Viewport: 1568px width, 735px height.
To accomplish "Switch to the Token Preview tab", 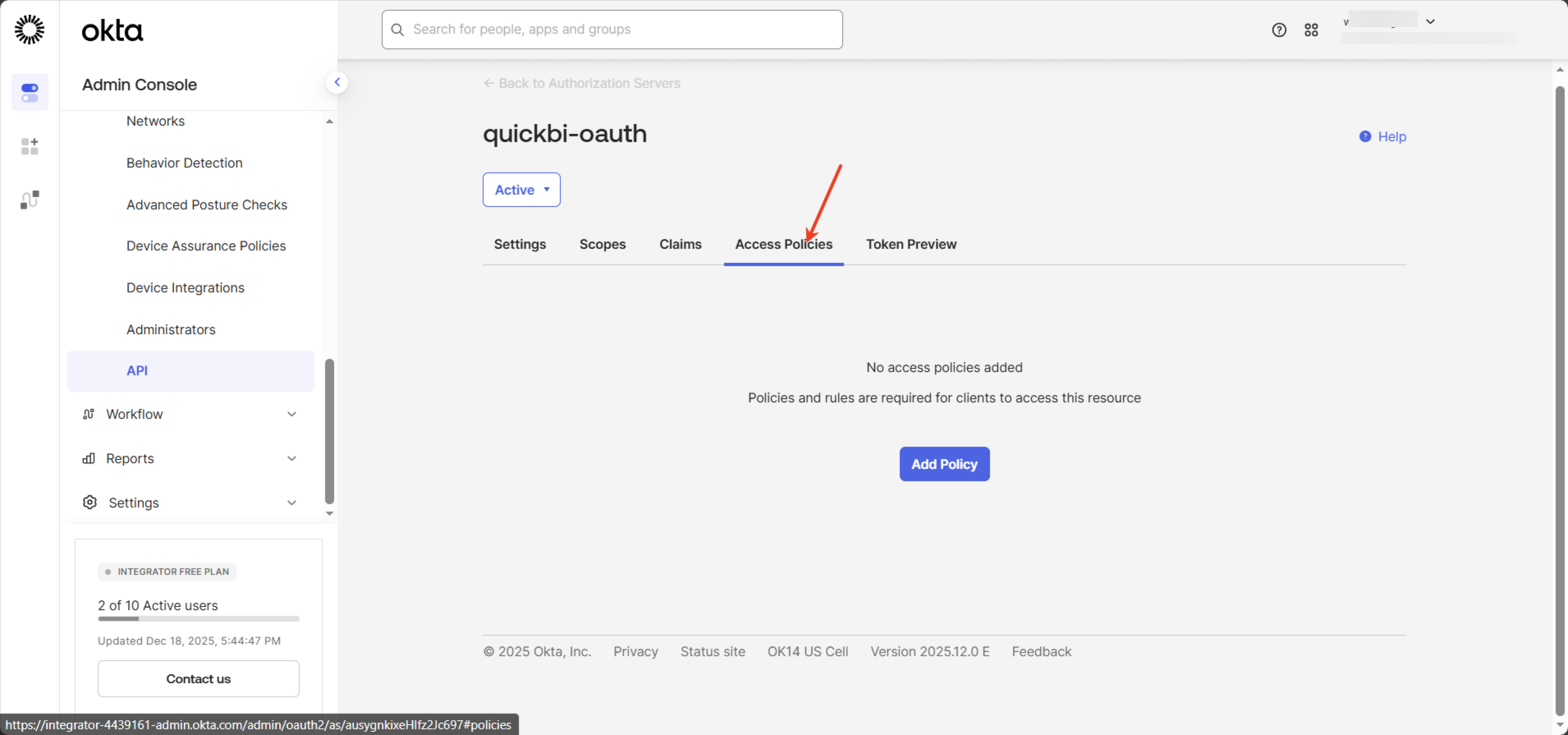I will tap(910, 244).
